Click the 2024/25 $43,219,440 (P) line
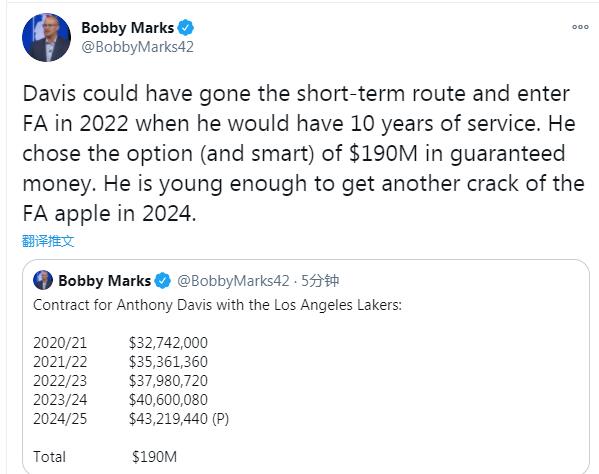The width and height of the screenshot is (599, 474). (131, 419)
